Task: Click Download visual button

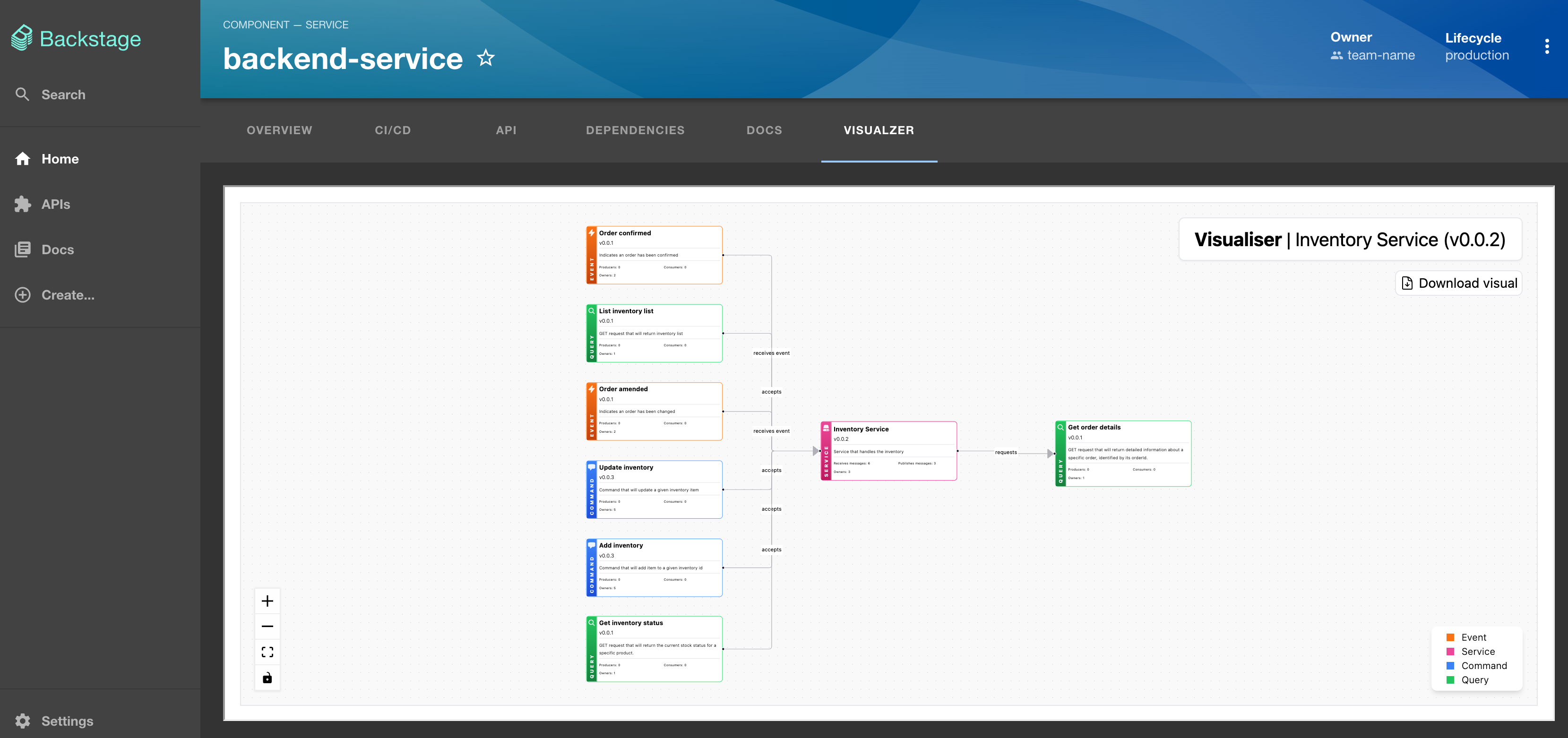Action: pyautogui.click(x=1458, y=283)
